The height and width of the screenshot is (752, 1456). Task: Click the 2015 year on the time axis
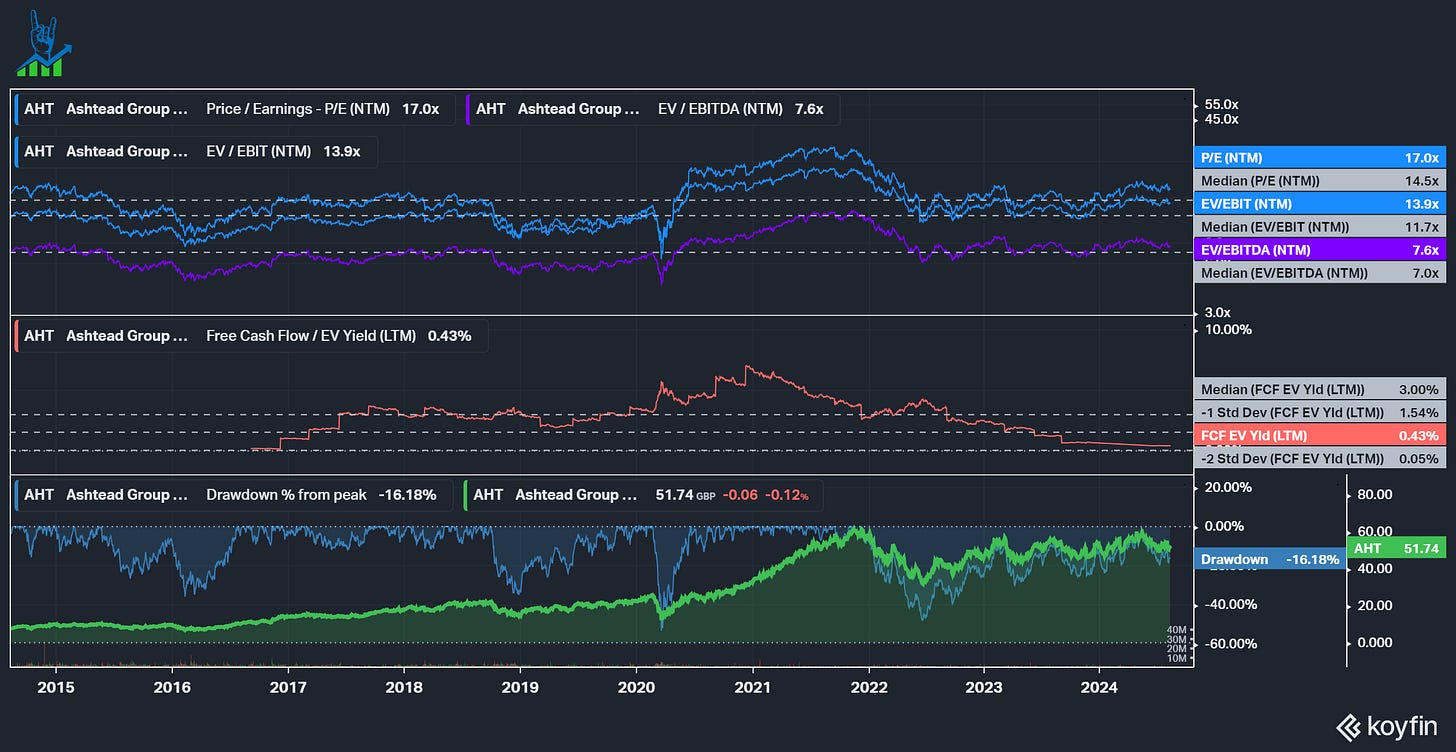[58, 687]
